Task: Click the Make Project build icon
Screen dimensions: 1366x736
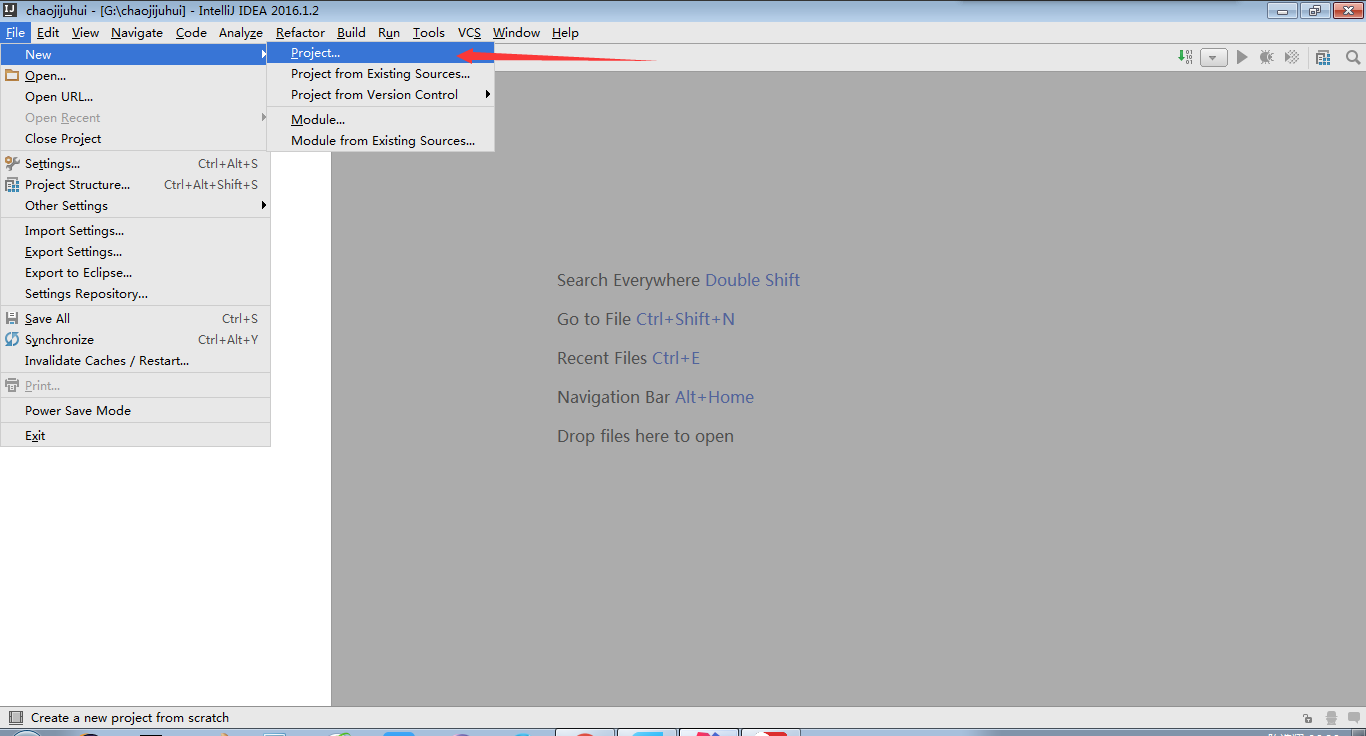Action: 1185,57
